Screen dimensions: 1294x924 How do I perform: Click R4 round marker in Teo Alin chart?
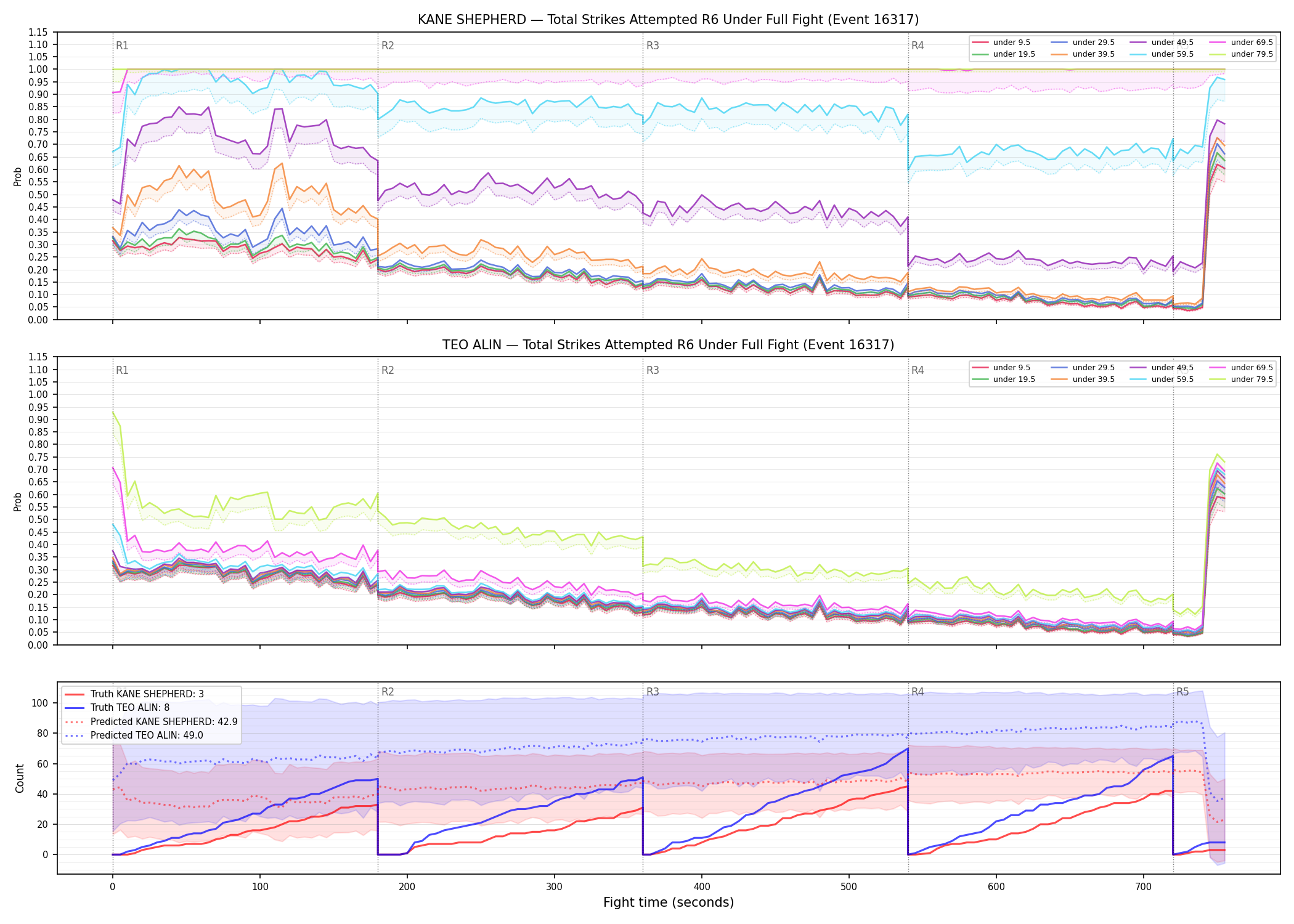pyautogui.click(x=918, y=370)
